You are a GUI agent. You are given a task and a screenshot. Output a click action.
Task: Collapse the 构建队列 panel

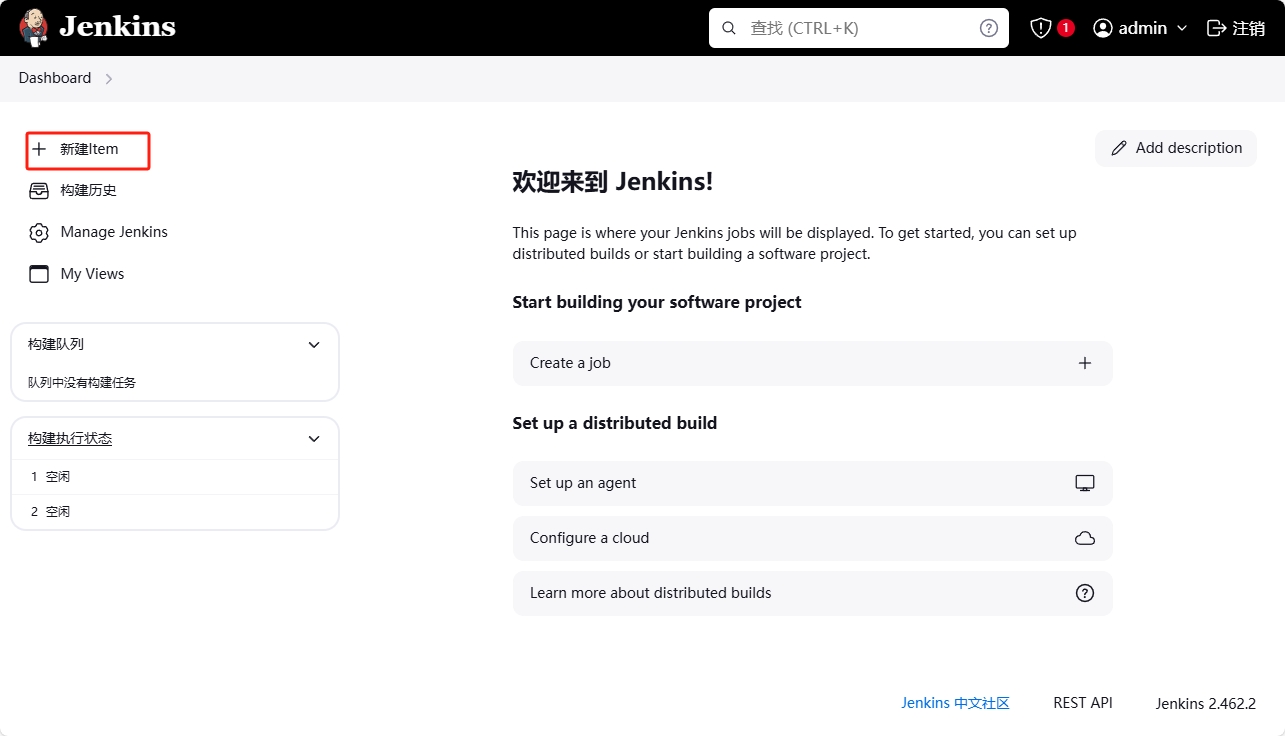(x=314, y=345)
